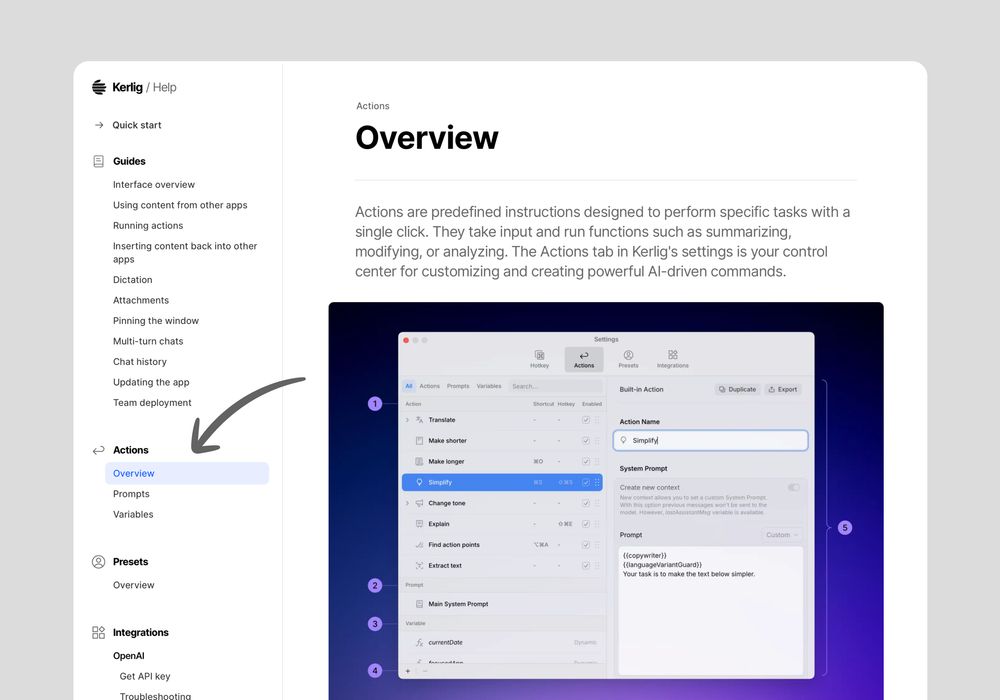Click the Main System Prompt icon
This screenshot has height=700, width=1000.
tap(419, 604)
